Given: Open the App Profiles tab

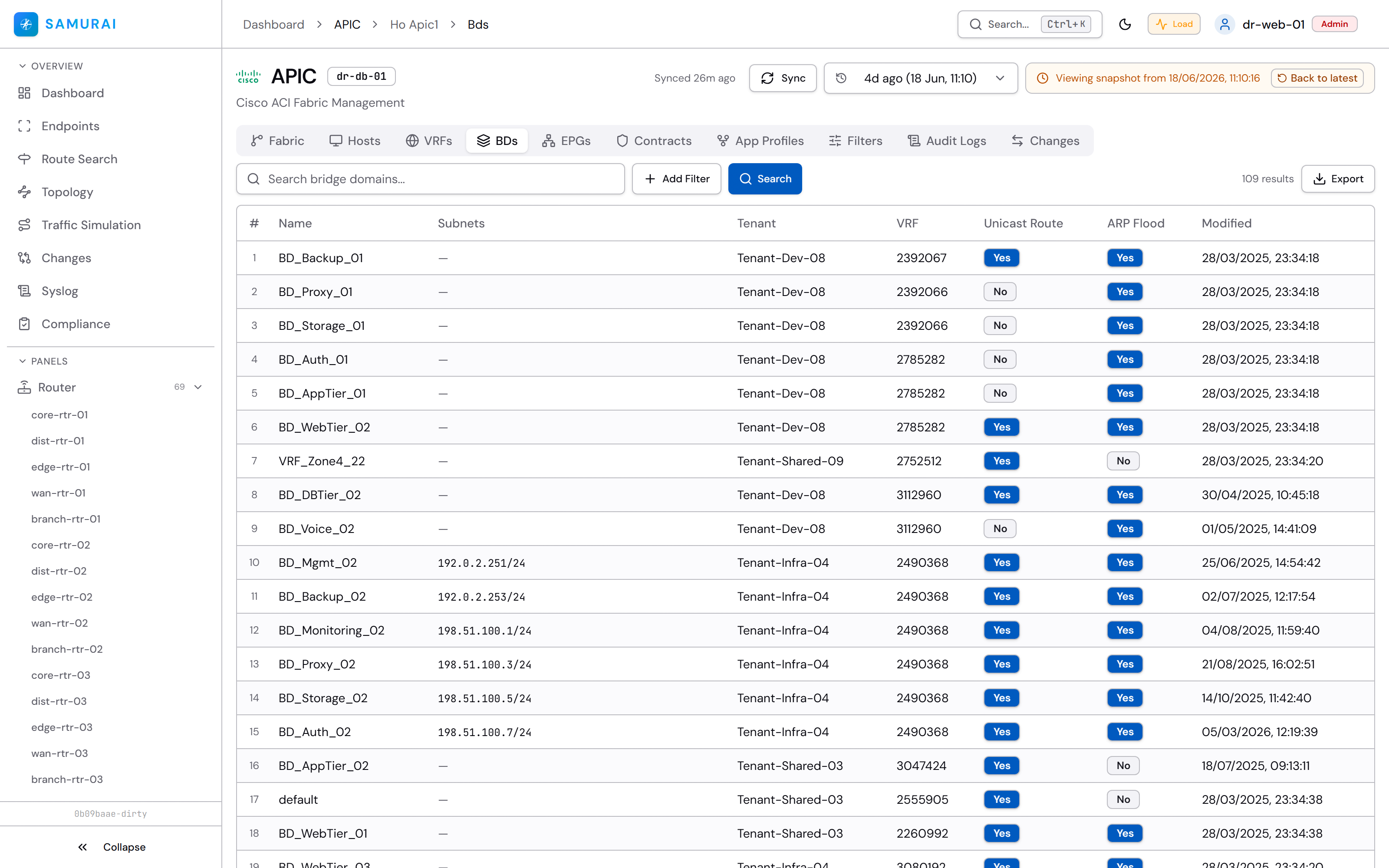Looking at the screenshot, I should click(760, 141).
